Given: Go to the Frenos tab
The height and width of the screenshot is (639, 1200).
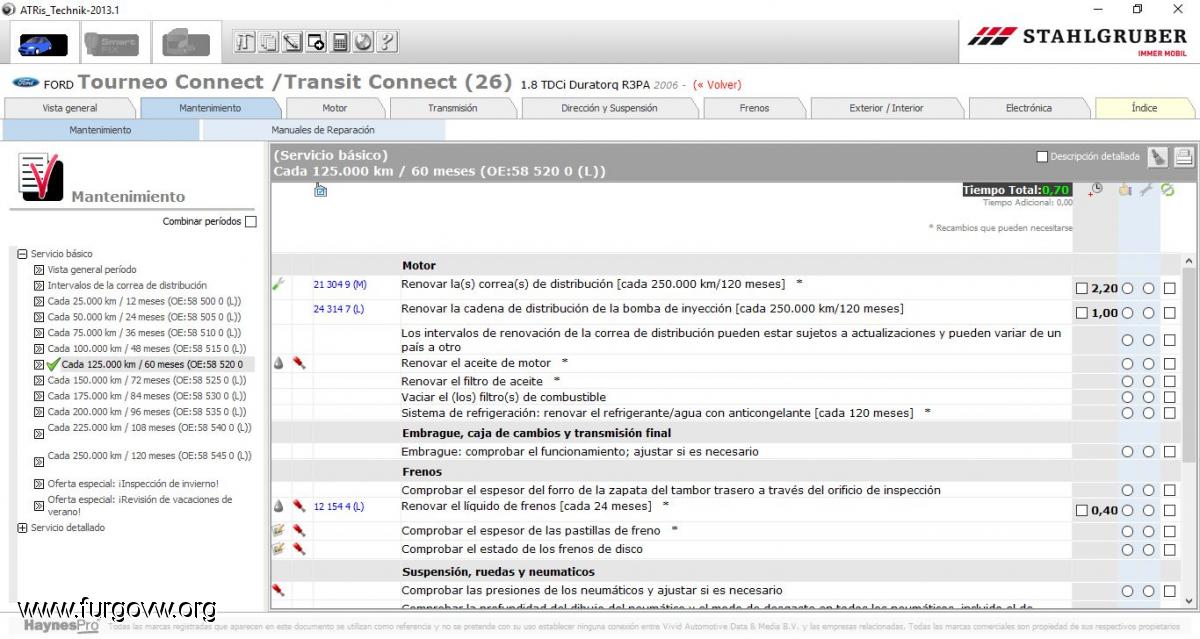Looking at the screenshot, I should 755,108.
